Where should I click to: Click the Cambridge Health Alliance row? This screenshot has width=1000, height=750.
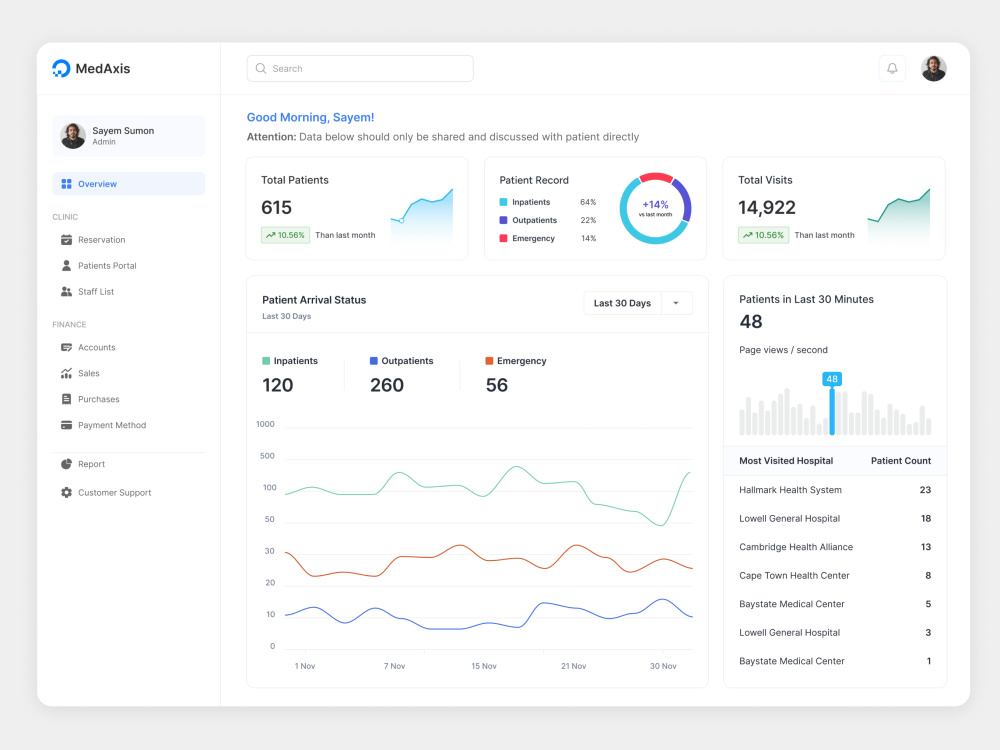(x=835, y=547)
